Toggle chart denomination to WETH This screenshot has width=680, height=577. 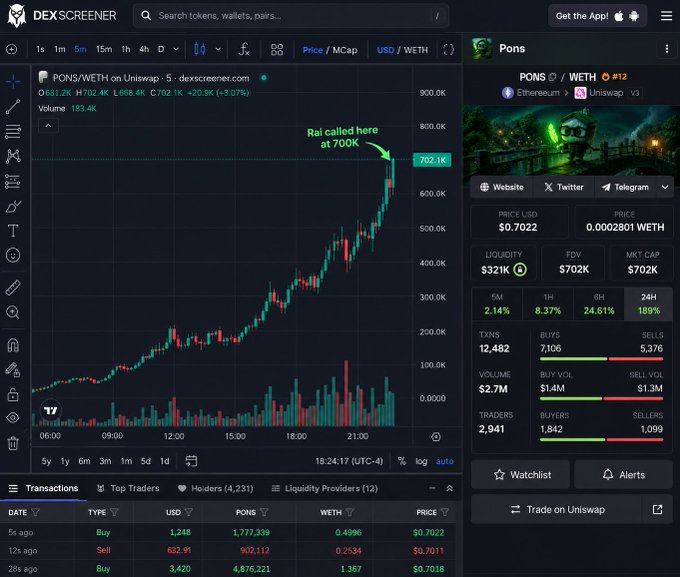416,50
